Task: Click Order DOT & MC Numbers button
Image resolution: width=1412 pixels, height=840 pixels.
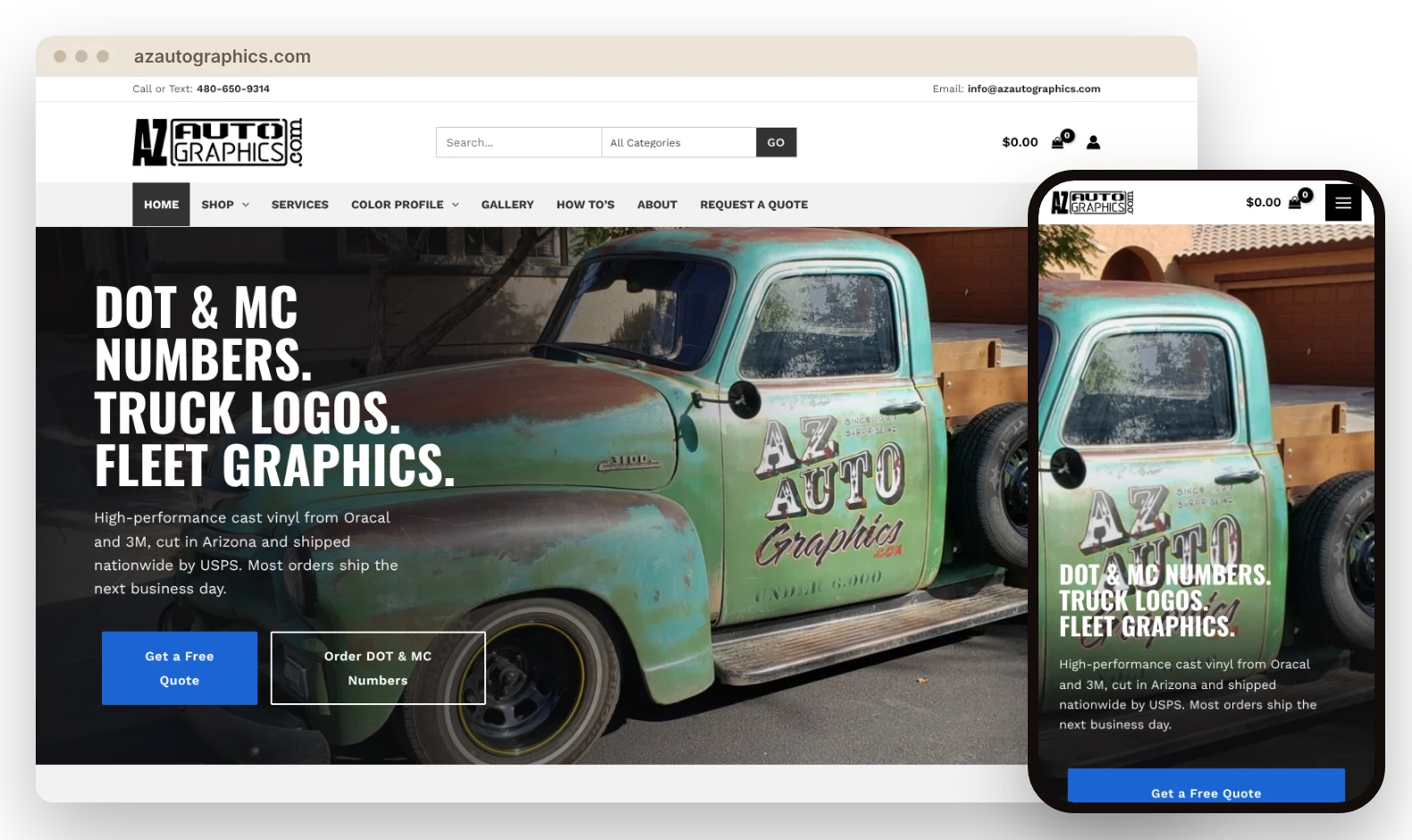Action: point(378,668)
